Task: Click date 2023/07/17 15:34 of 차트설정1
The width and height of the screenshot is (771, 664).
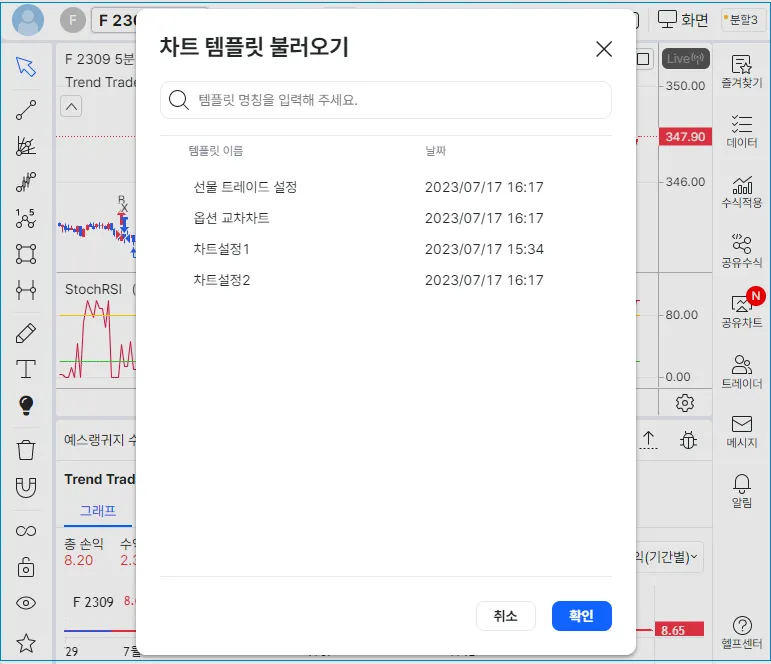Action: coord(484,249)
